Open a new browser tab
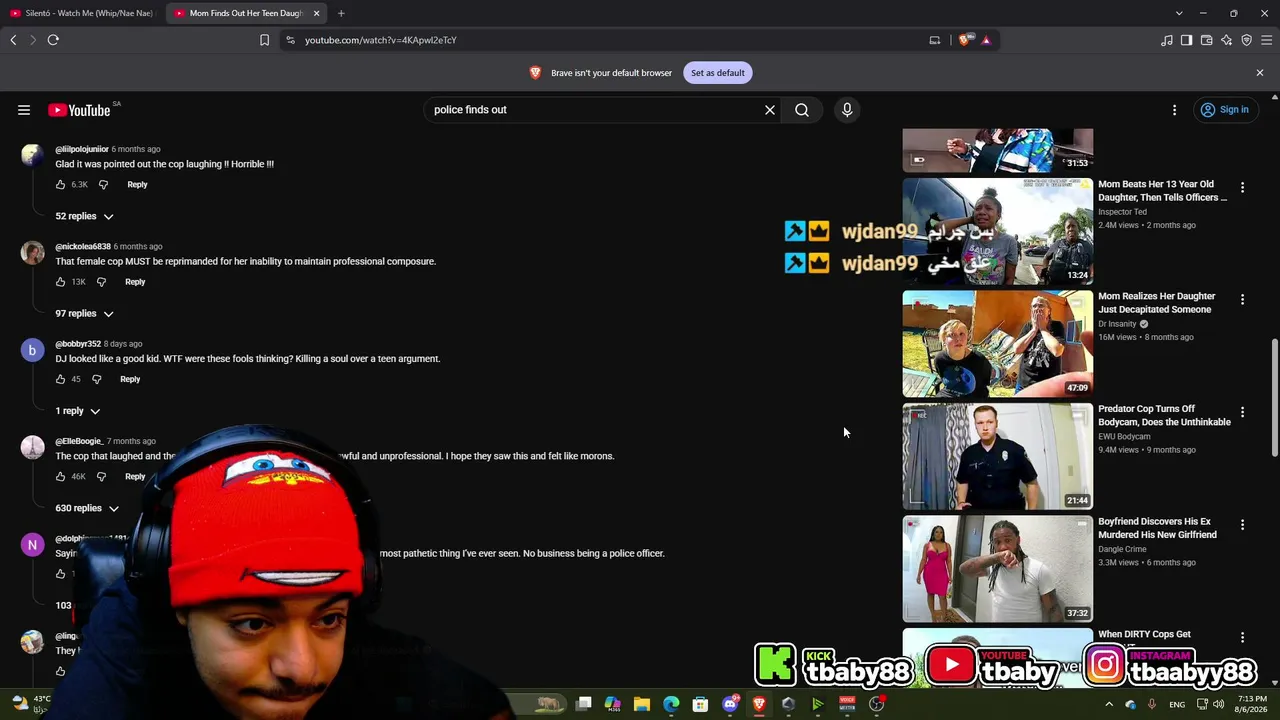This screenshot has height=720, width=1280. pyautogui.click(x=341, y=13)
